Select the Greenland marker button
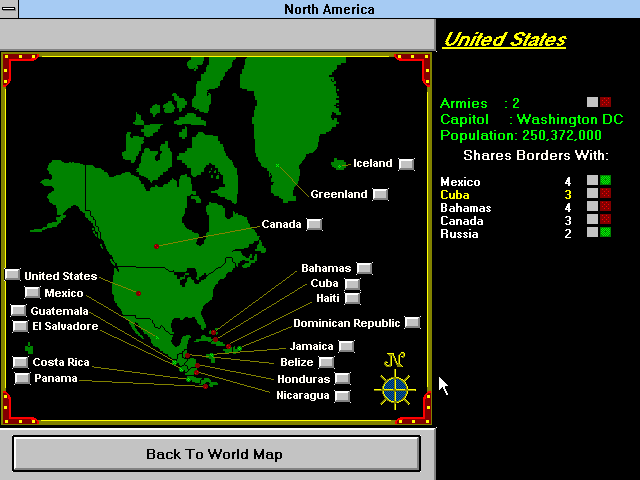 click(x=380, y=194)
